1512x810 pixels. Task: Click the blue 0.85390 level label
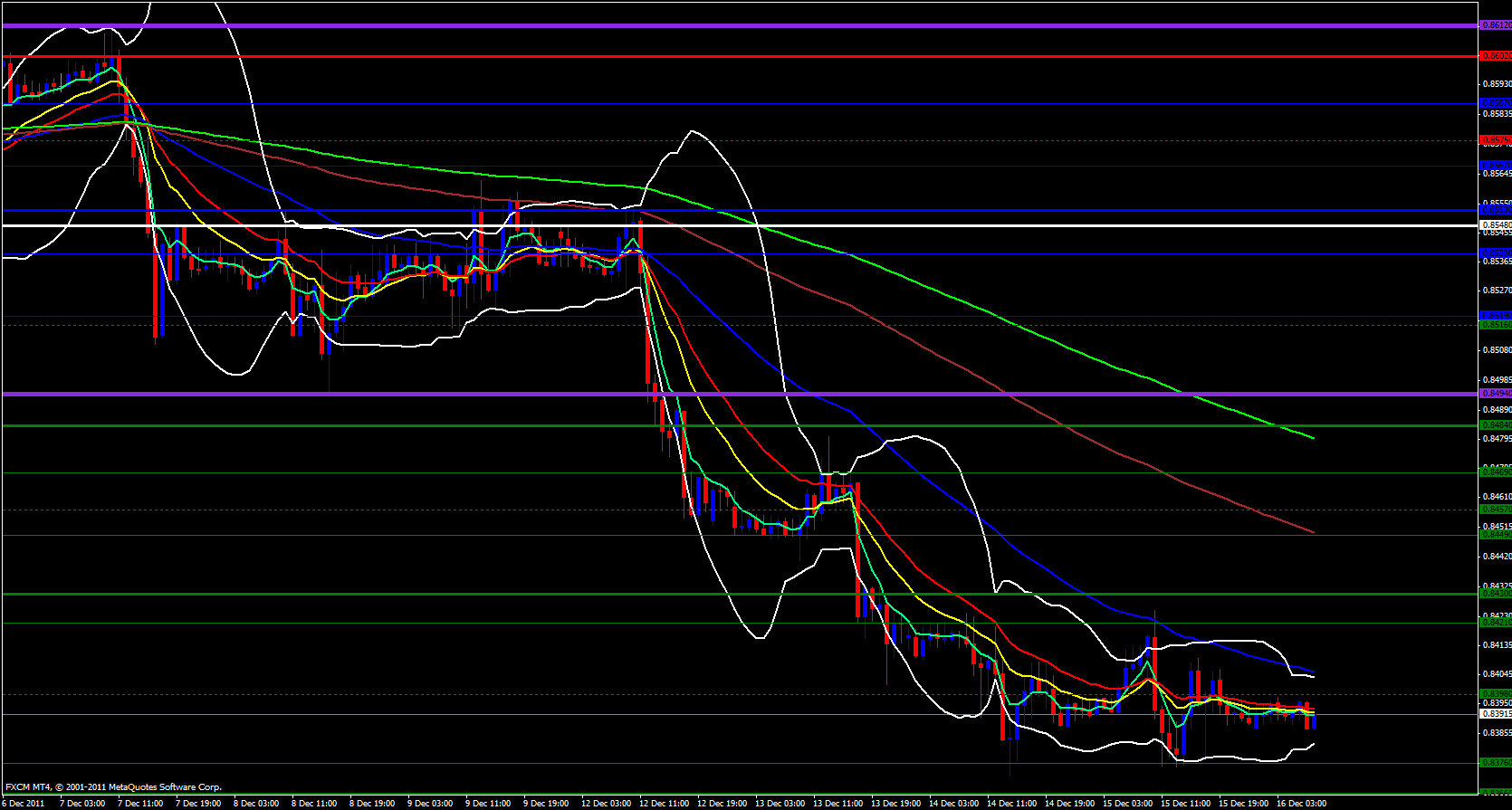(x=1495, y=253)
